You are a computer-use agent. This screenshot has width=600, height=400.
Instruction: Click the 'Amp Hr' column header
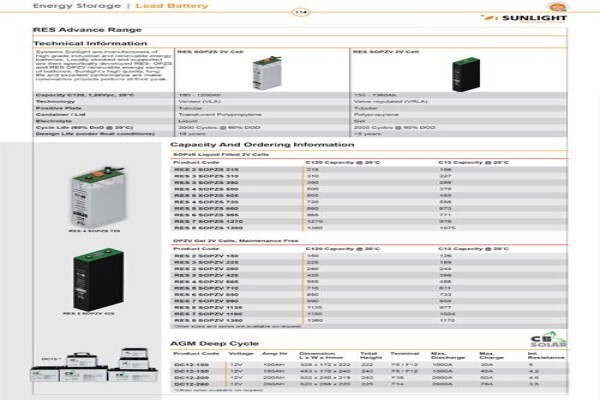[x=275, y=354]
